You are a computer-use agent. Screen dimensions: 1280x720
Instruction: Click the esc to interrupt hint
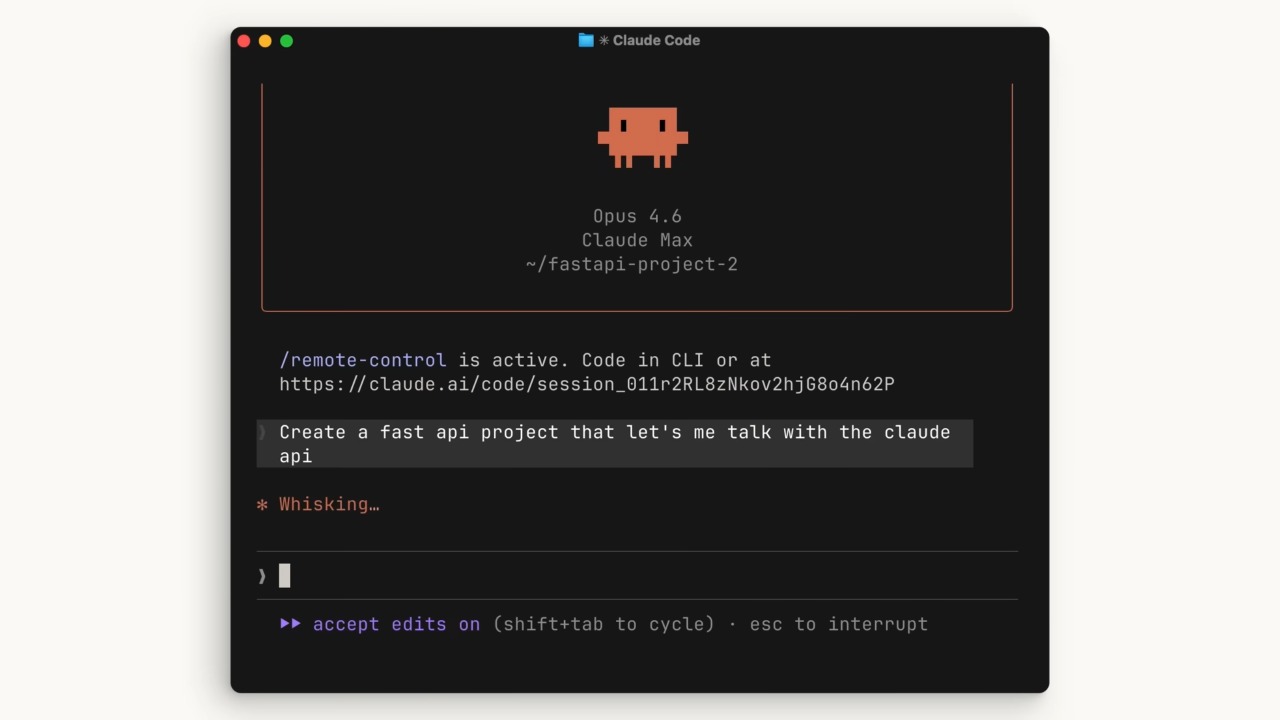[839, 624]
